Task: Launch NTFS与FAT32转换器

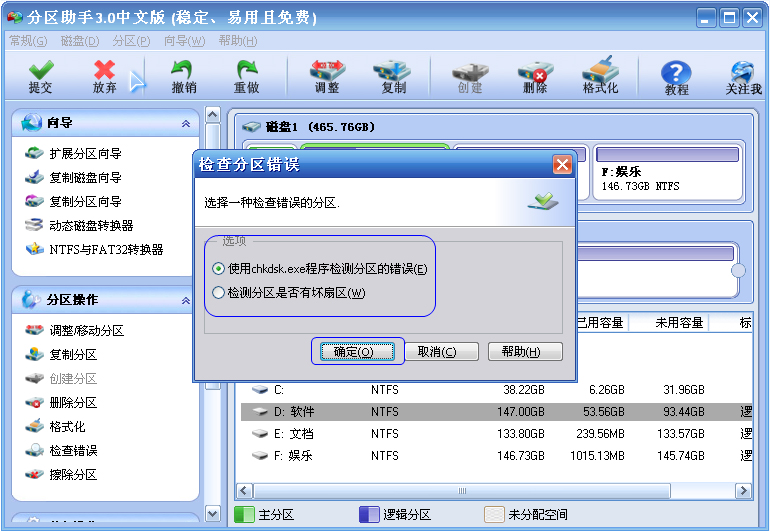Action: click(x=94, y=250)
